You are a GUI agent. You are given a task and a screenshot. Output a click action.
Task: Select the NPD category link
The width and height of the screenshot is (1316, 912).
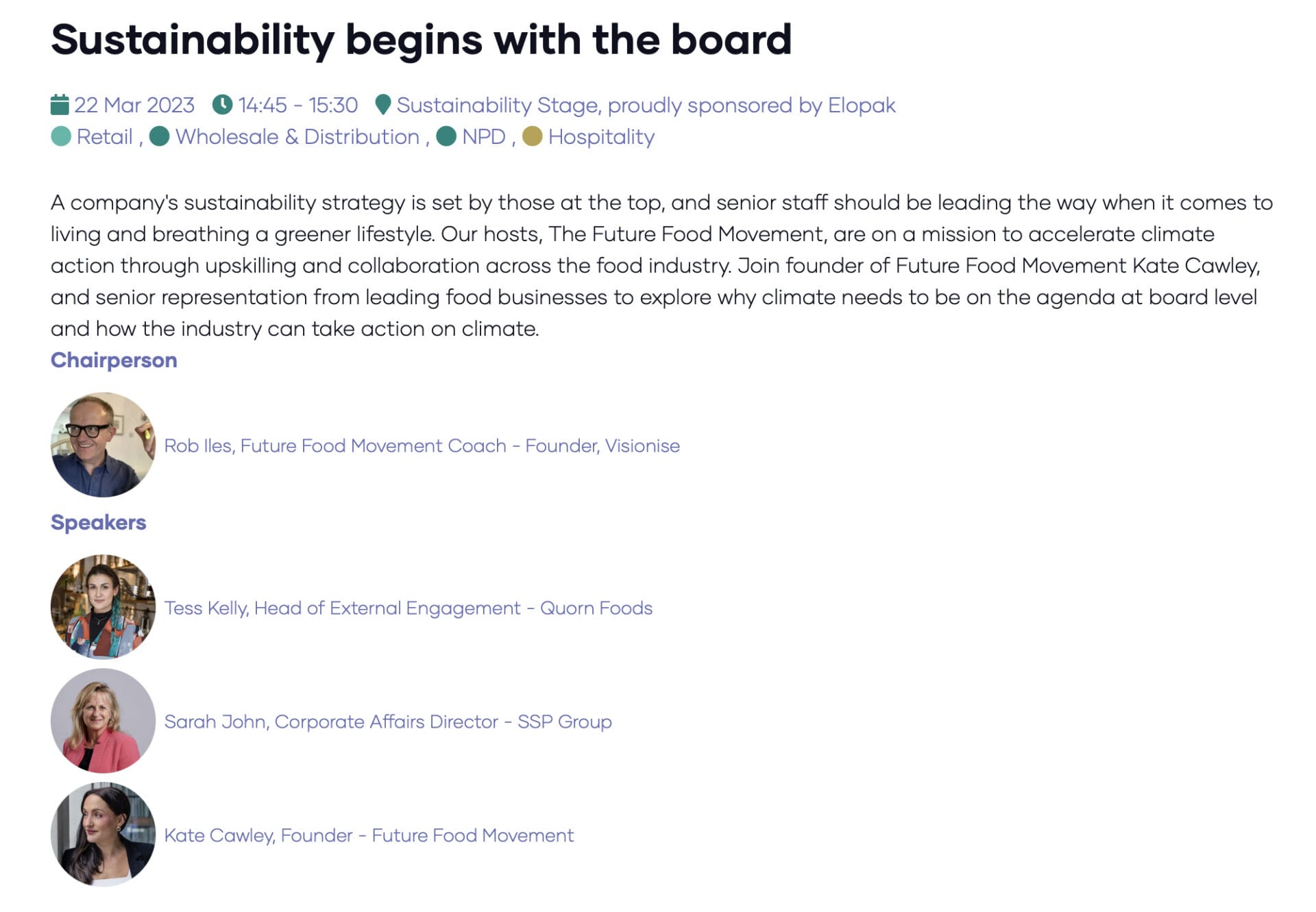tap(484, 137)
